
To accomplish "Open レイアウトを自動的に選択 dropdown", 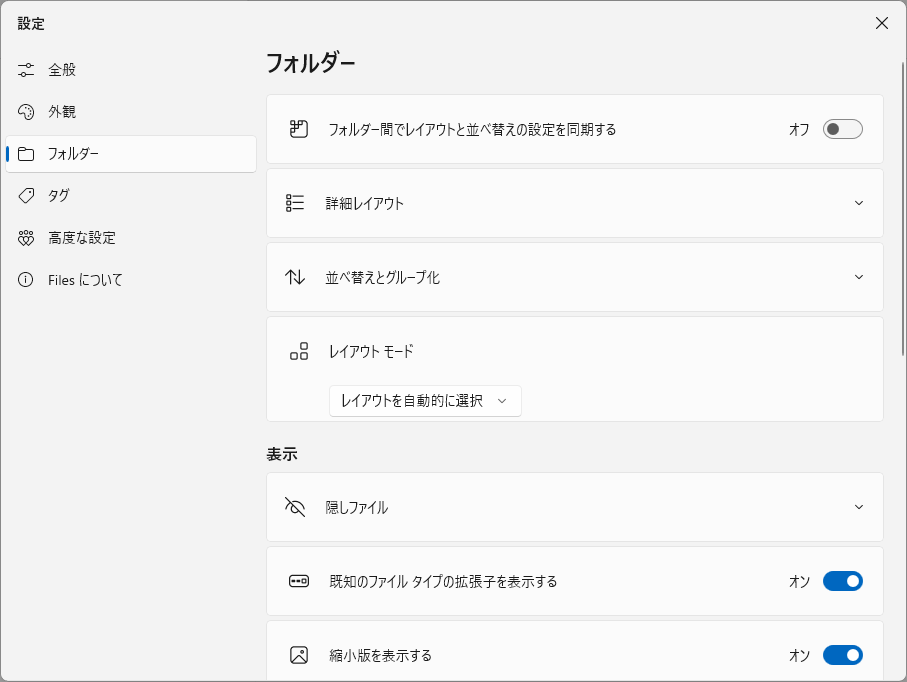I will tap(425, 401).
